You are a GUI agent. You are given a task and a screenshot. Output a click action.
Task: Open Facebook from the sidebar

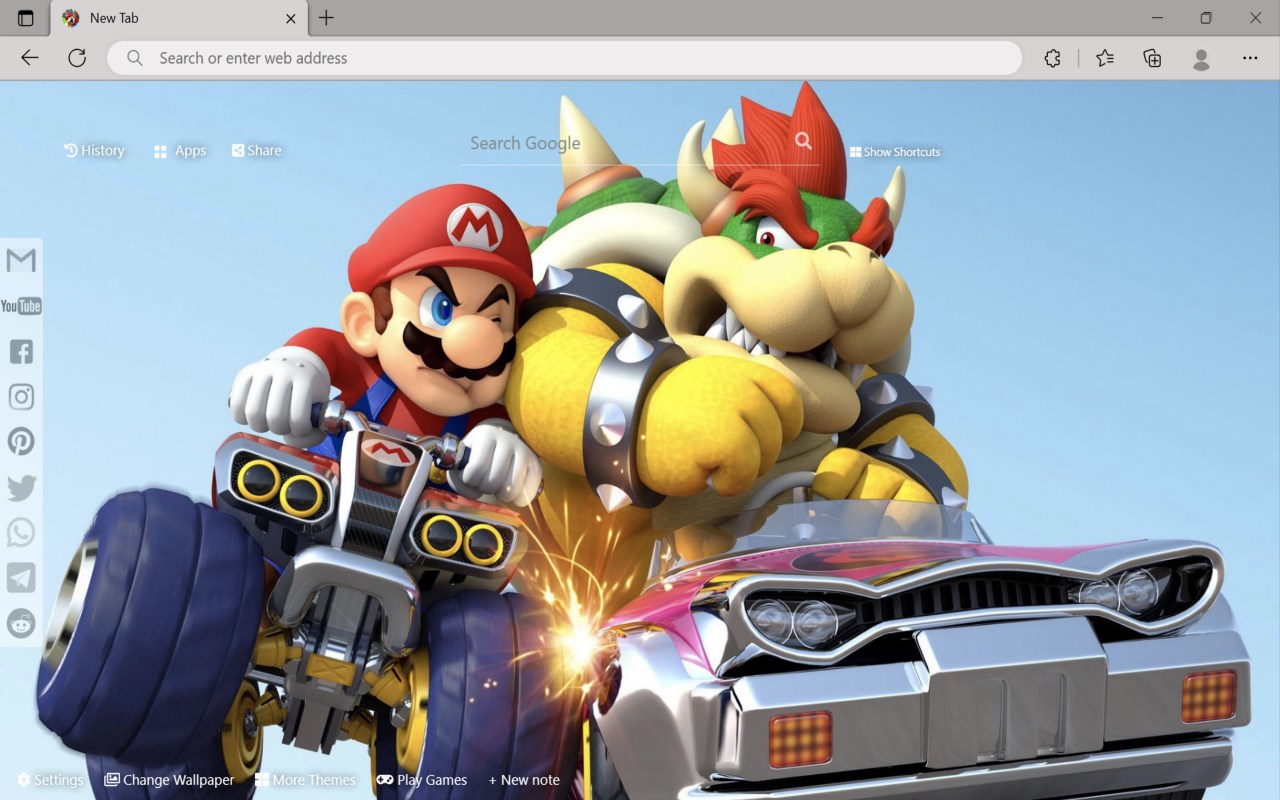(21, 351)
